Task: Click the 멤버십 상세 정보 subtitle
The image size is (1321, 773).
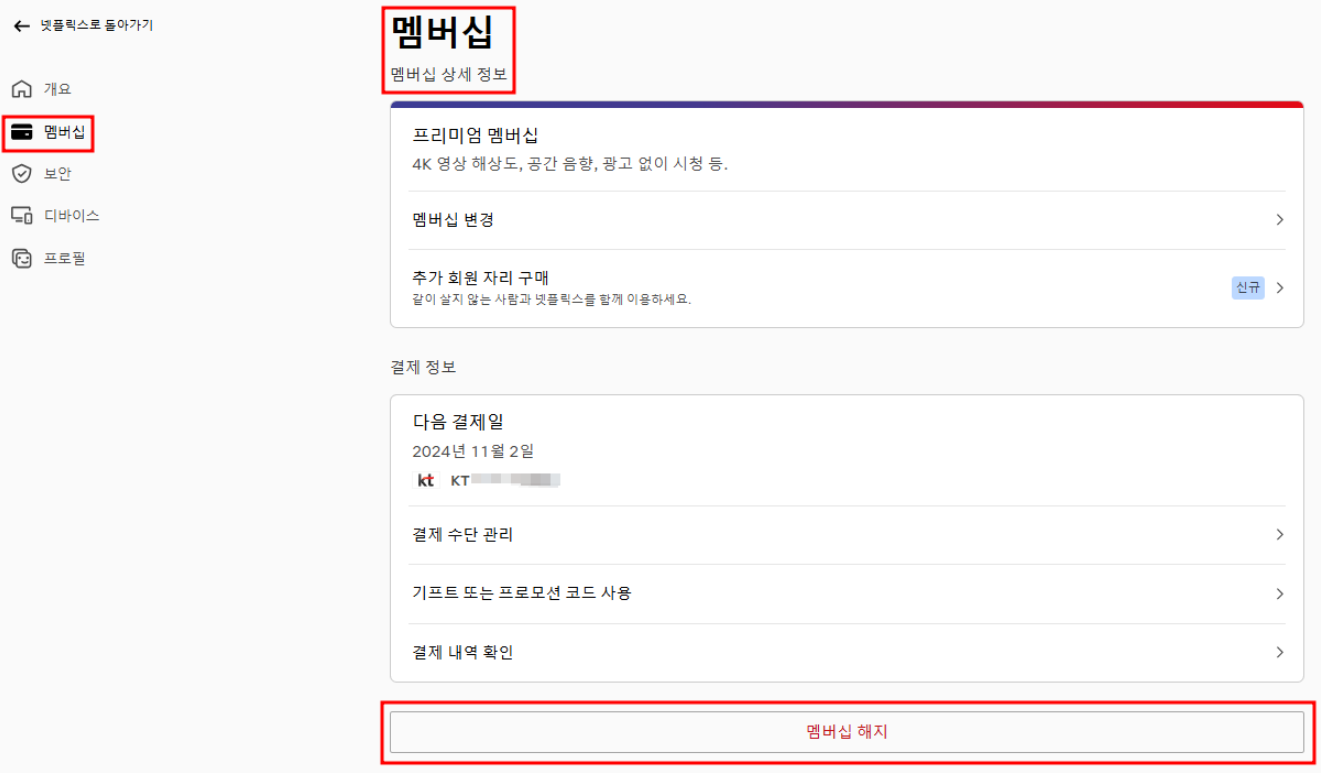Action: coord(449,74)
